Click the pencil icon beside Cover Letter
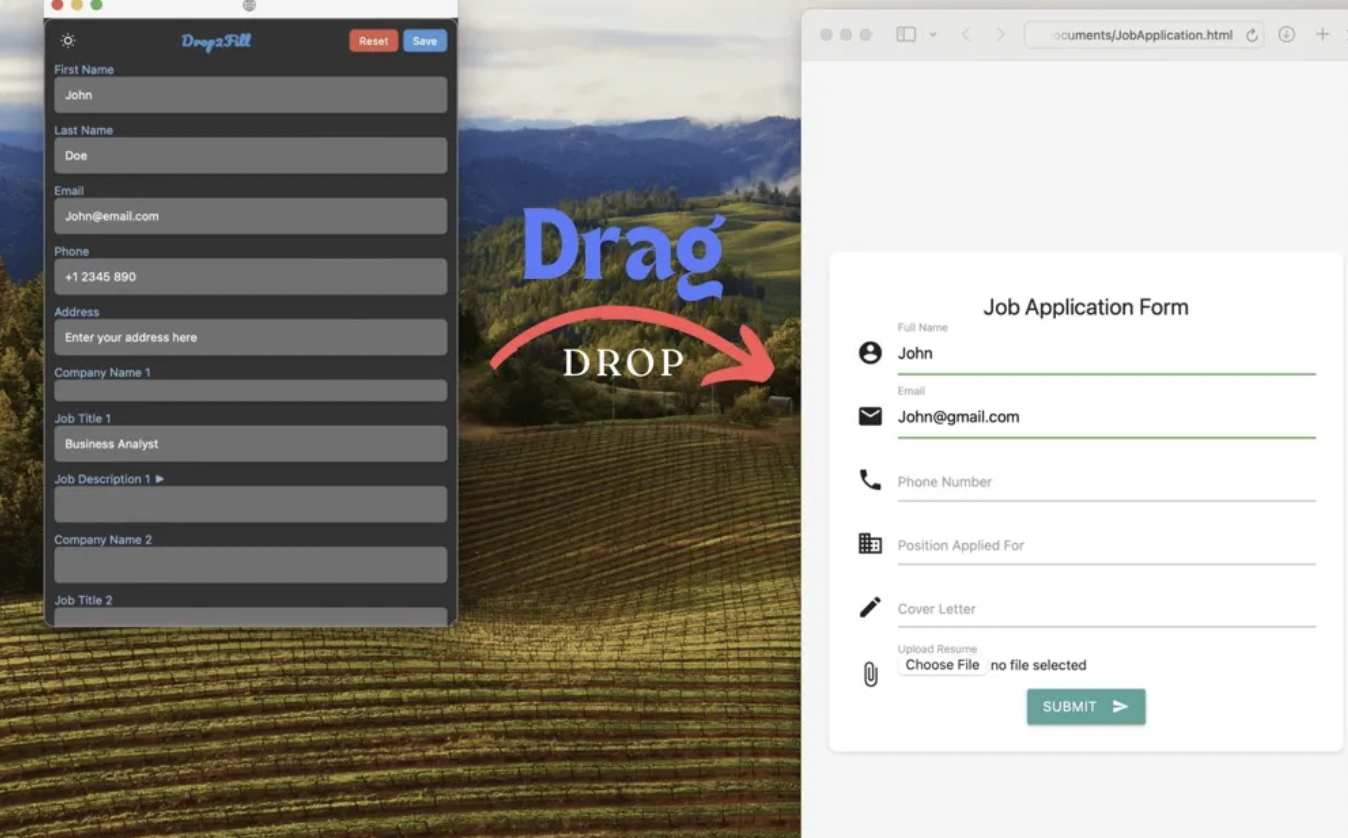The height and width of the screenshot is (838, 1348). [x=870, y=607]
